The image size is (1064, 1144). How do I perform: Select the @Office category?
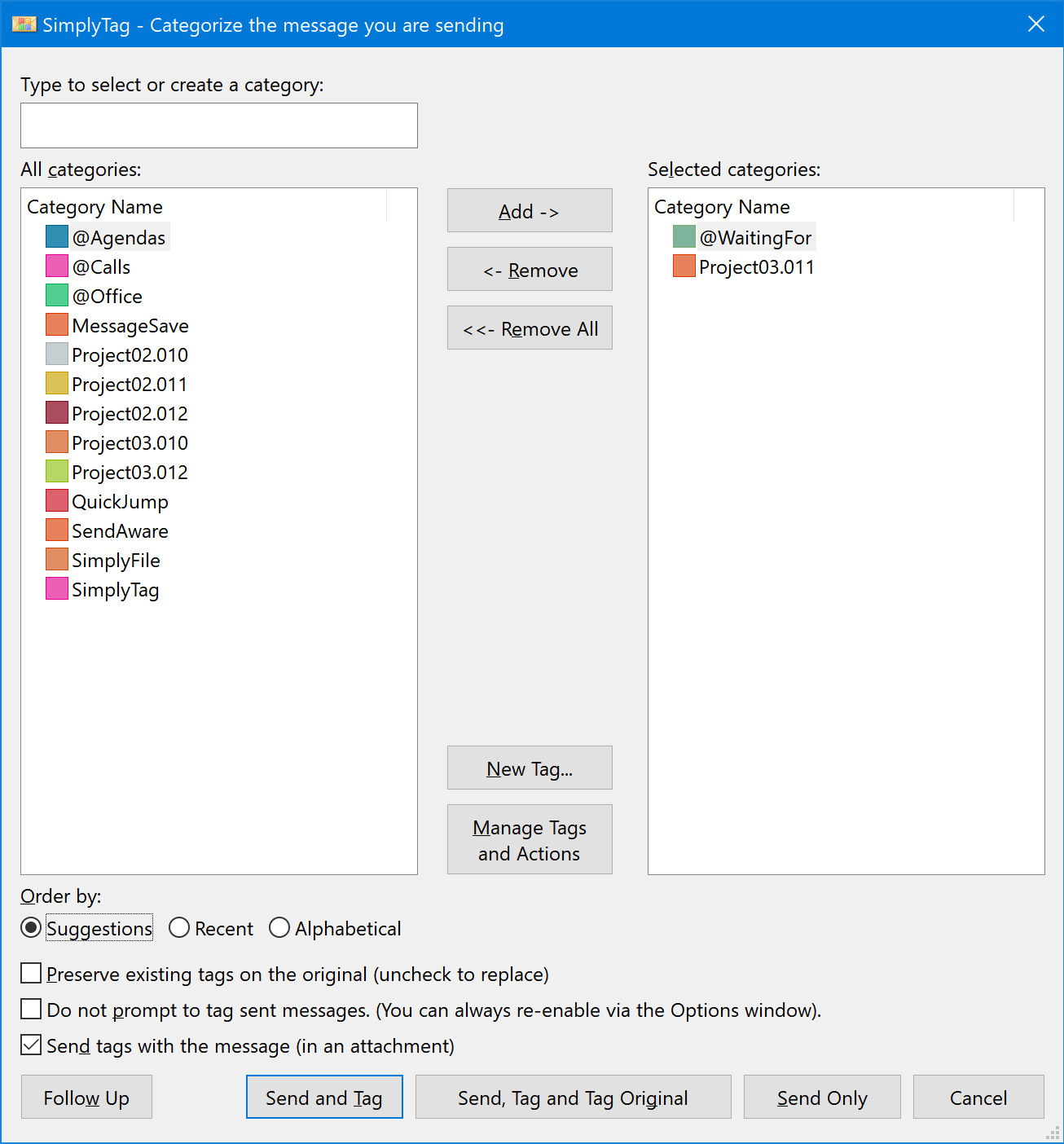(x=108, y=297)
